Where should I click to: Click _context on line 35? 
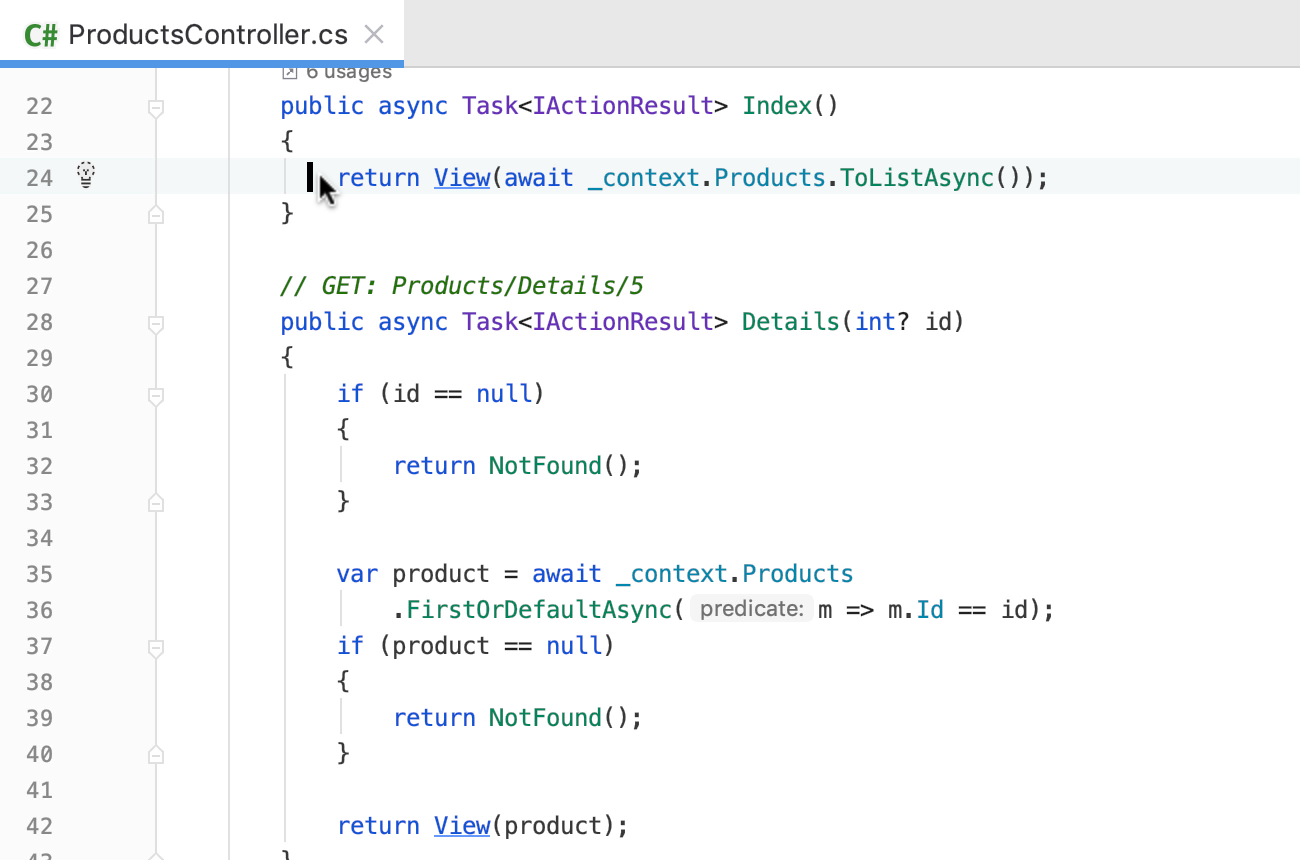671,574
